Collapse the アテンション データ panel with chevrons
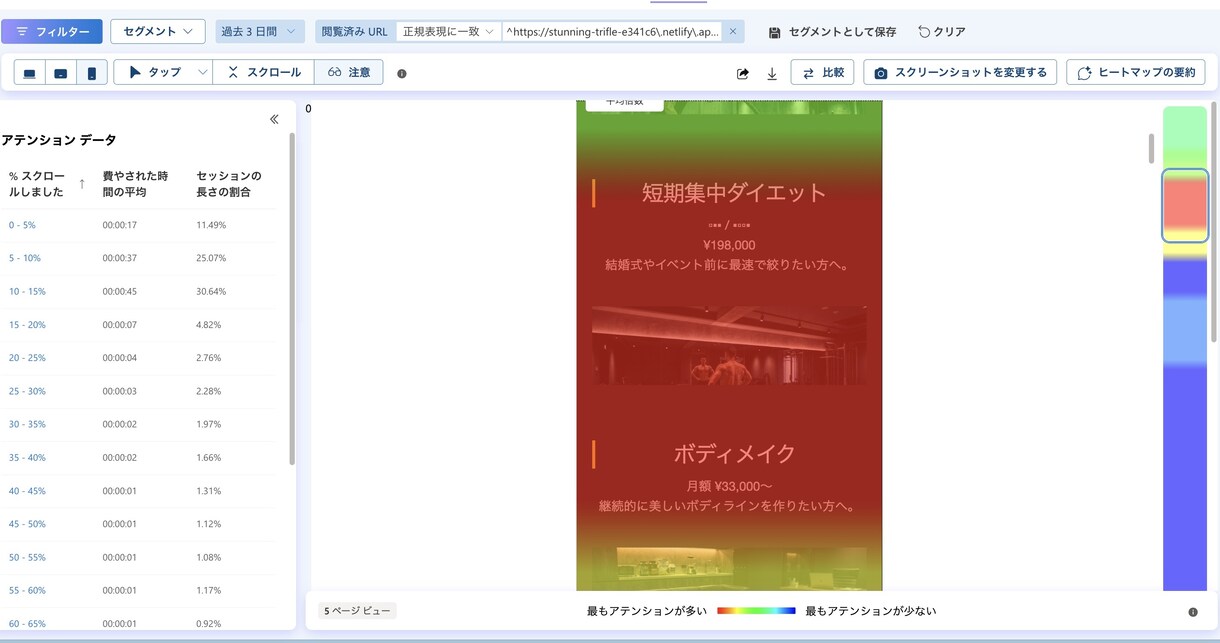The width and height of the screenshot is (1220, 643). [x=274, y=119]
